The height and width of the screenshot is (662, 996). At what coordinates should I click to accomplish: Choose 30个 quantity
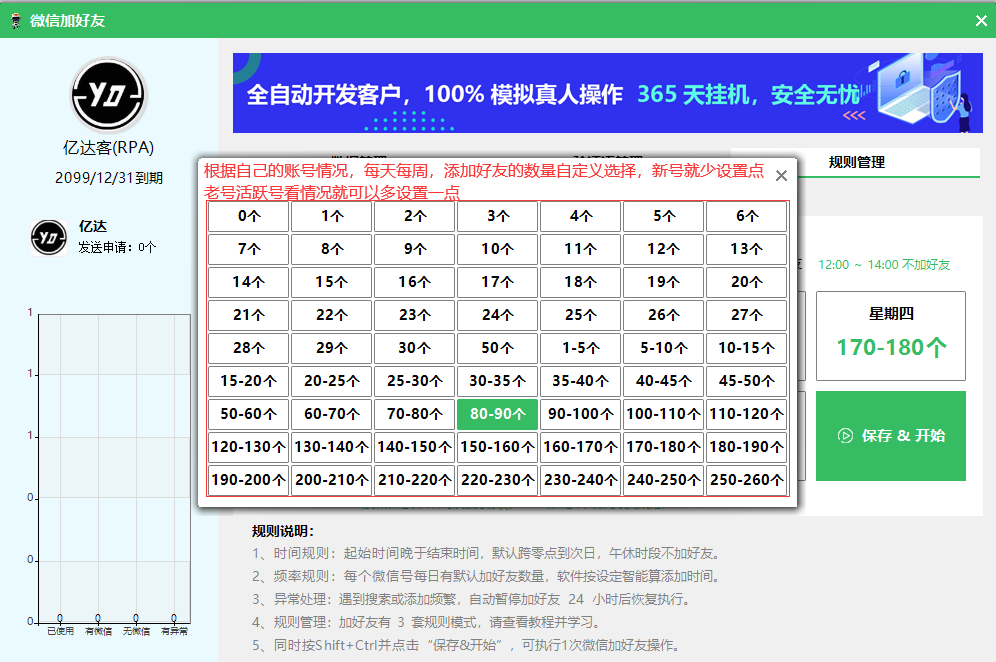click(x=414, y=348)
